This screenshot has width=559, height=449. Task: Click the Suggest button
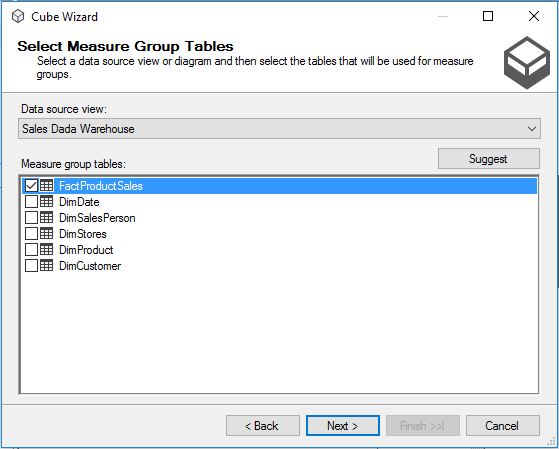[x=488, y=159]
